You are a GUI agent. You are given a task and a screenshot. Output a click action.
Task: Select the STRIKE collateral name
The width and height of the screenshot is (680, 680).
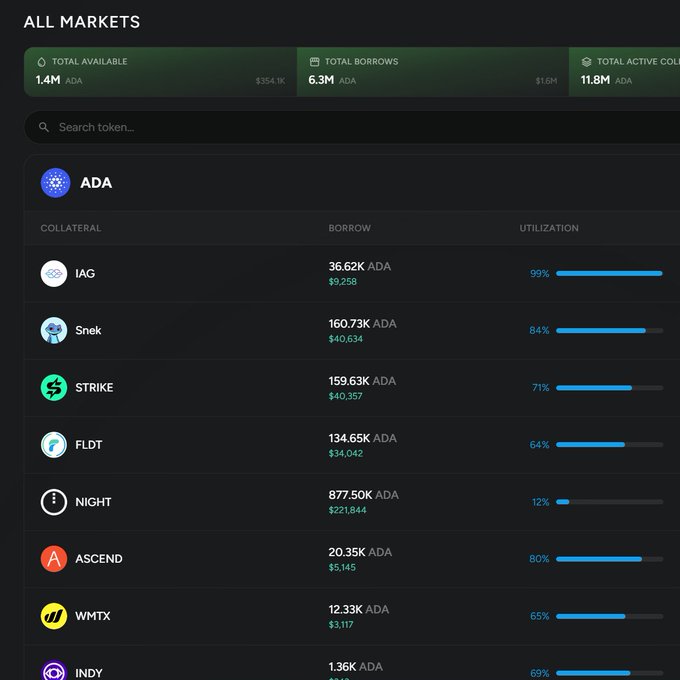(x=94, y=388)
